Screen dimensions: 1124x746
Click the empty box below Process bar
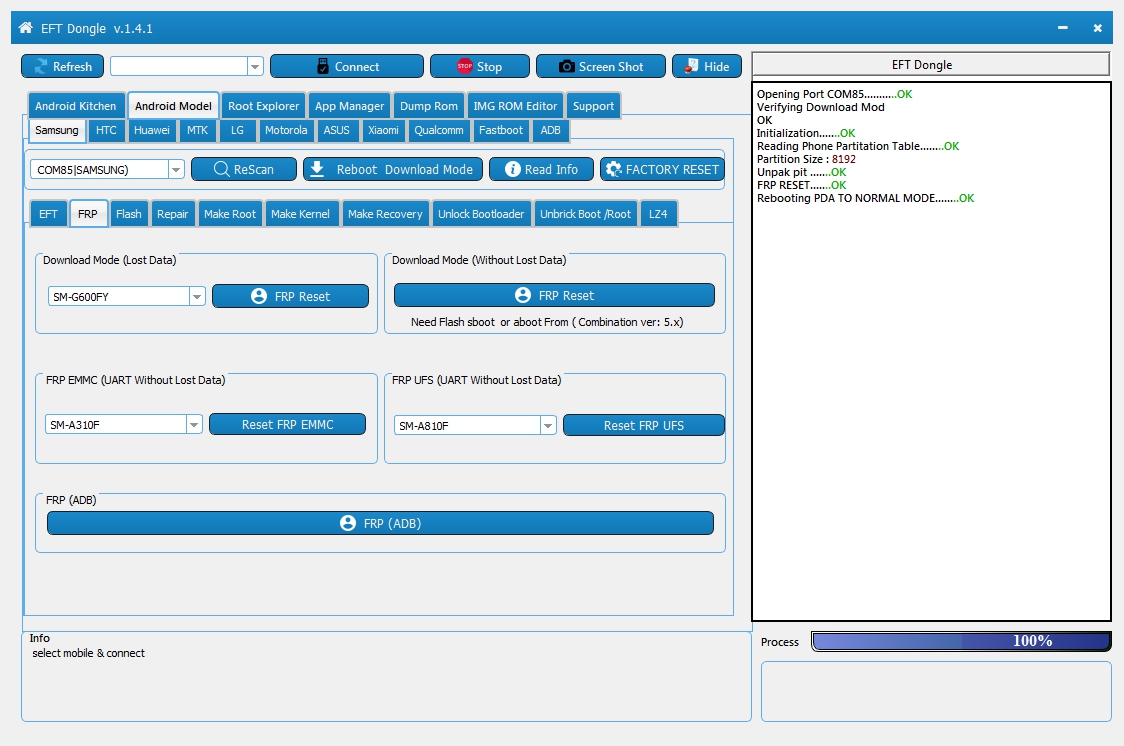(x=936, y=691)
